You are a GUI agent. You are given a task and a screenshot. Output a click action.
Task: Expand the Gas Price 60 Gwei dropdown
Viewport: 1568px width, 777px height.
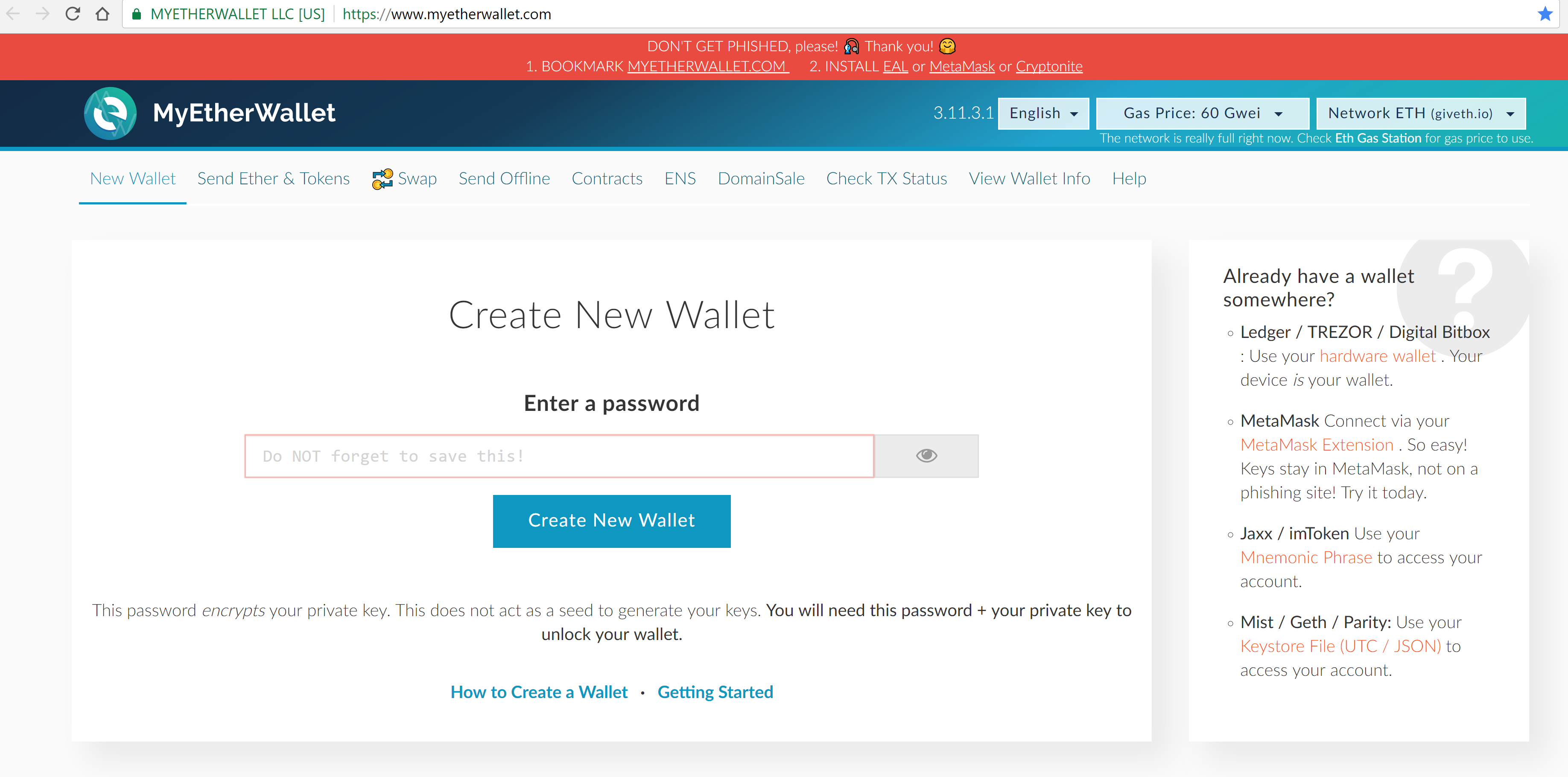(x=1203, y=113)
